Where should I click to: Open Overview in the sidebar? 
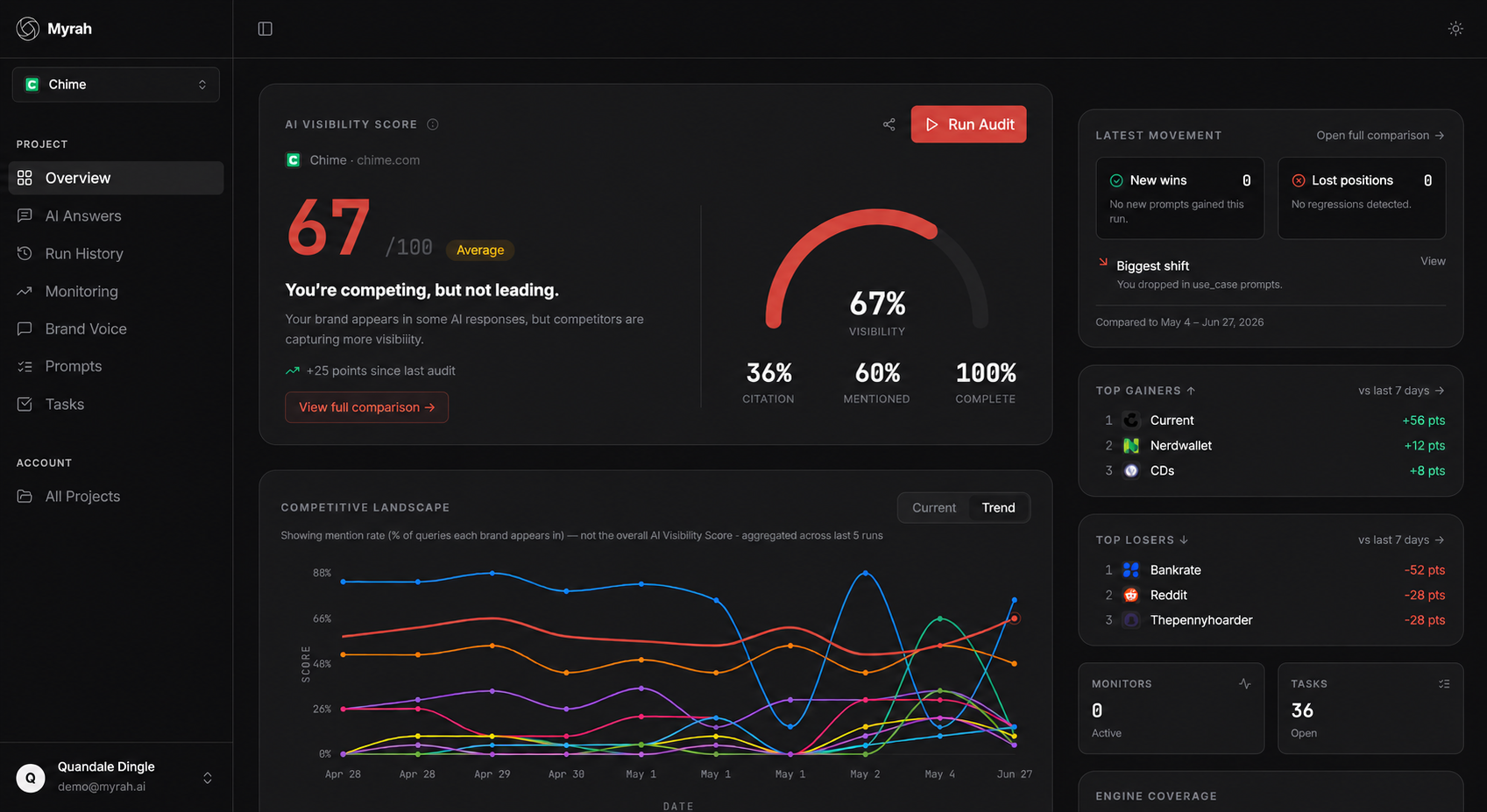[116, 178]
